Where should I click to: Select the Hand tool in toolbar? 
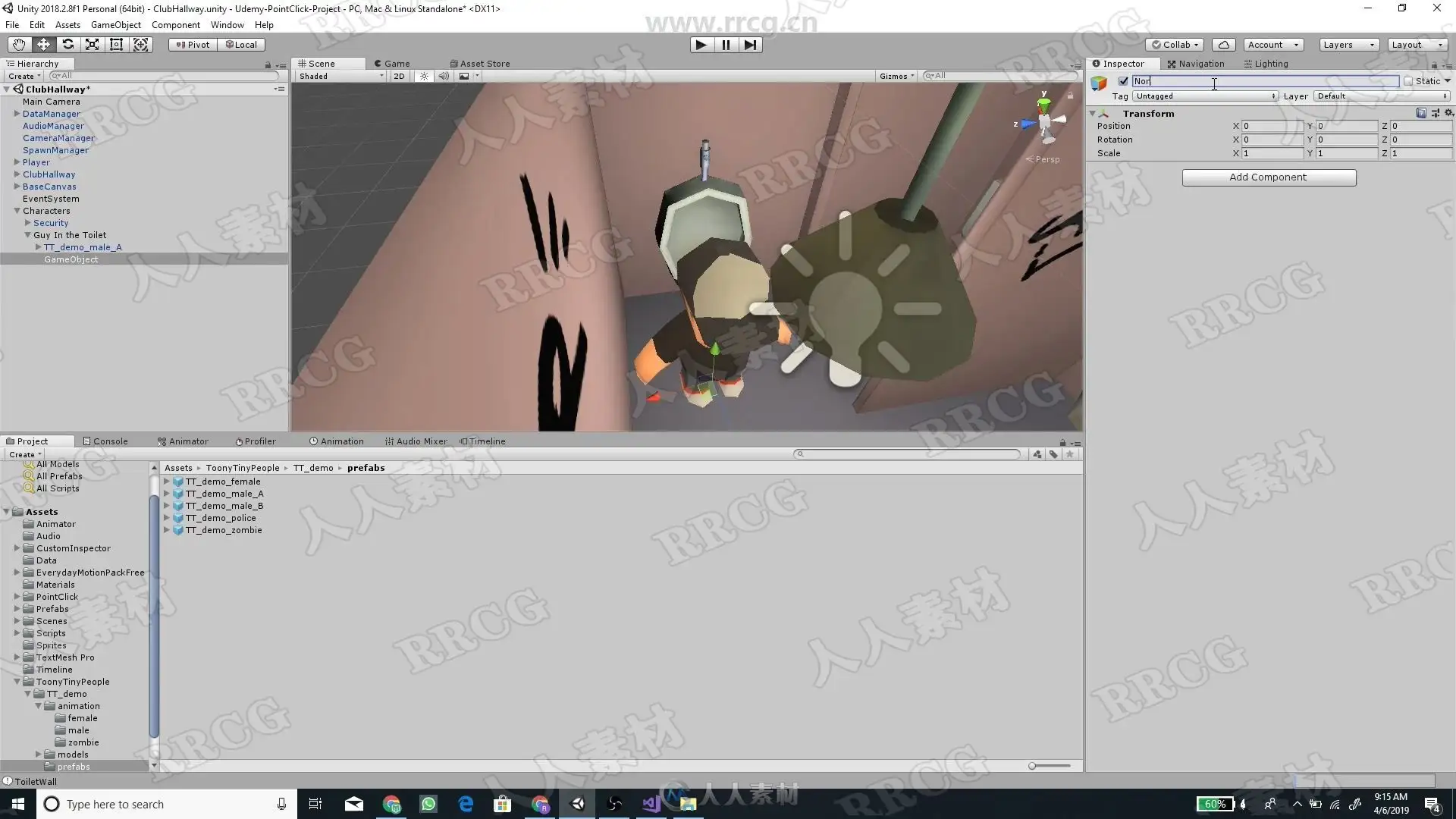(19, 45)
